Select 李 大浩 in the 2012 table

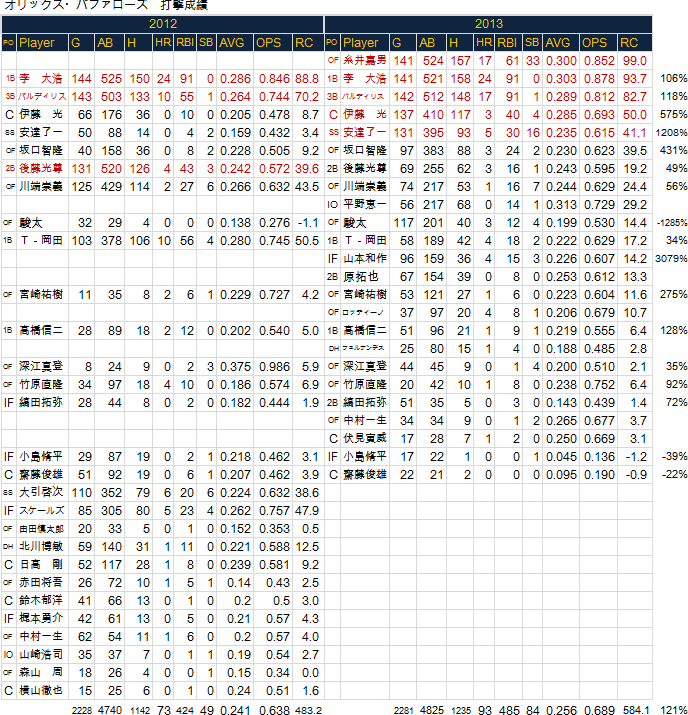[41, 78]
